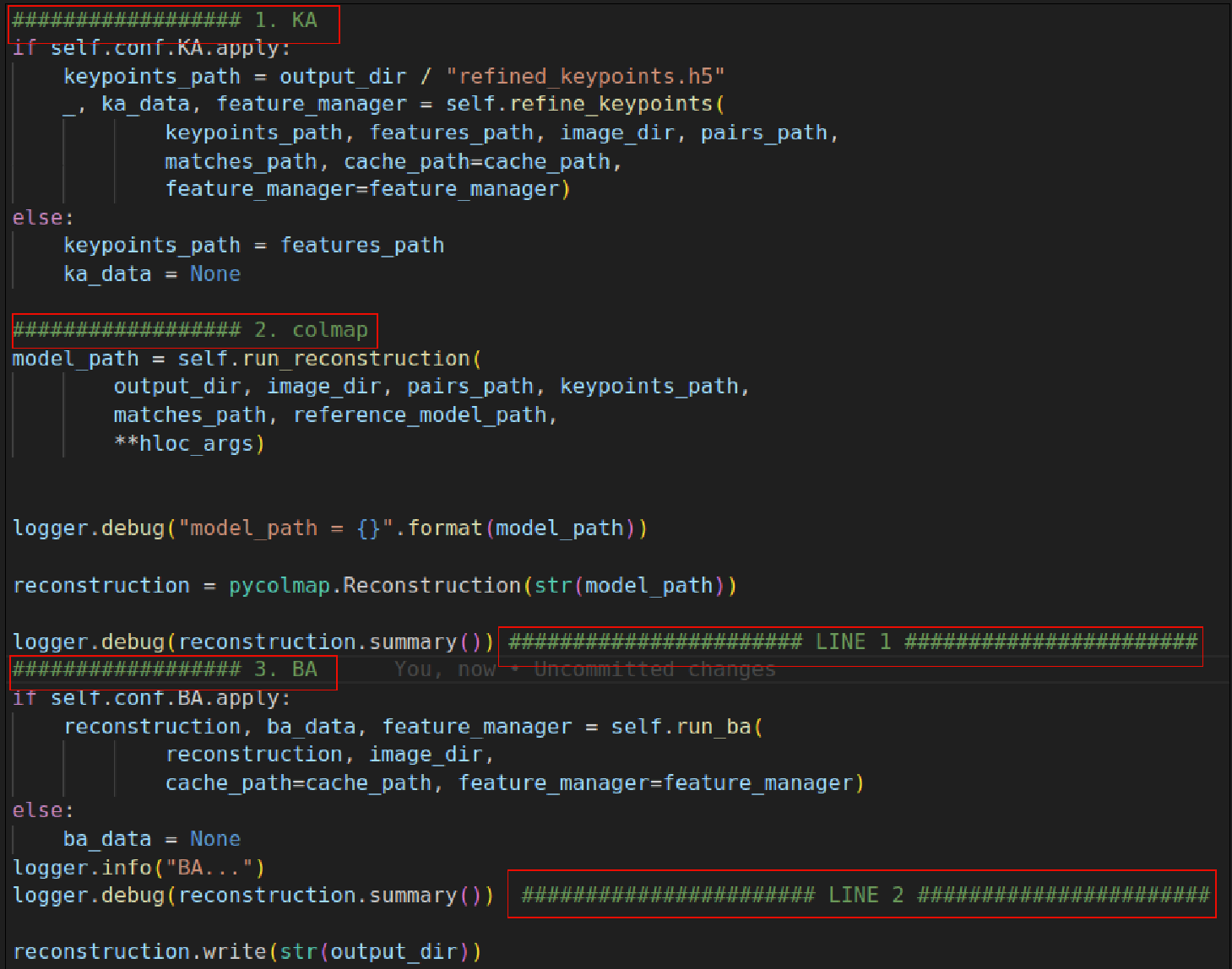Click the reconstruction.write output line
The image size is (1232, 969).
(x=245, y=950)
